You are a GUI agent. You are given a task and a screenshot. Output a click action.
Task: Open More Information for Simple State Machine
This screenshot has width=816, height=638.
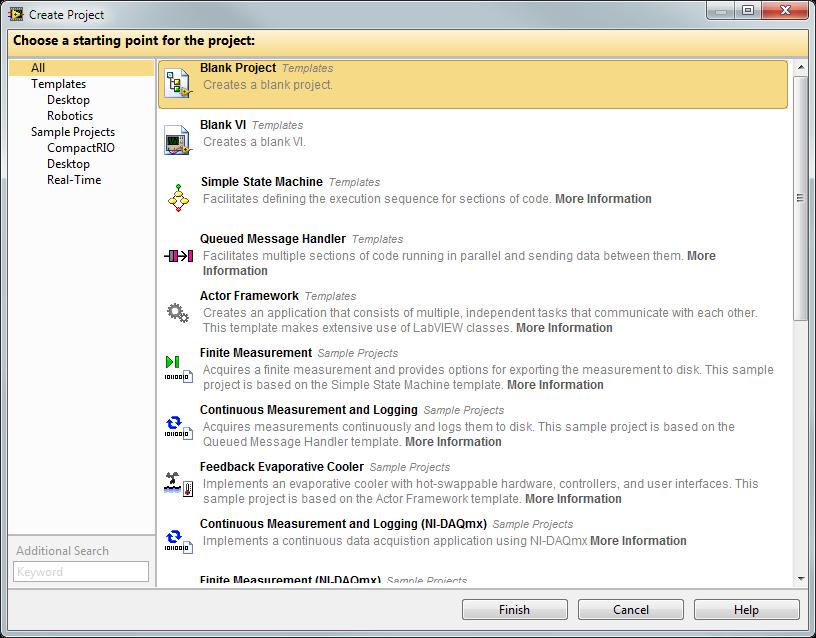click(x=603, y=199)
